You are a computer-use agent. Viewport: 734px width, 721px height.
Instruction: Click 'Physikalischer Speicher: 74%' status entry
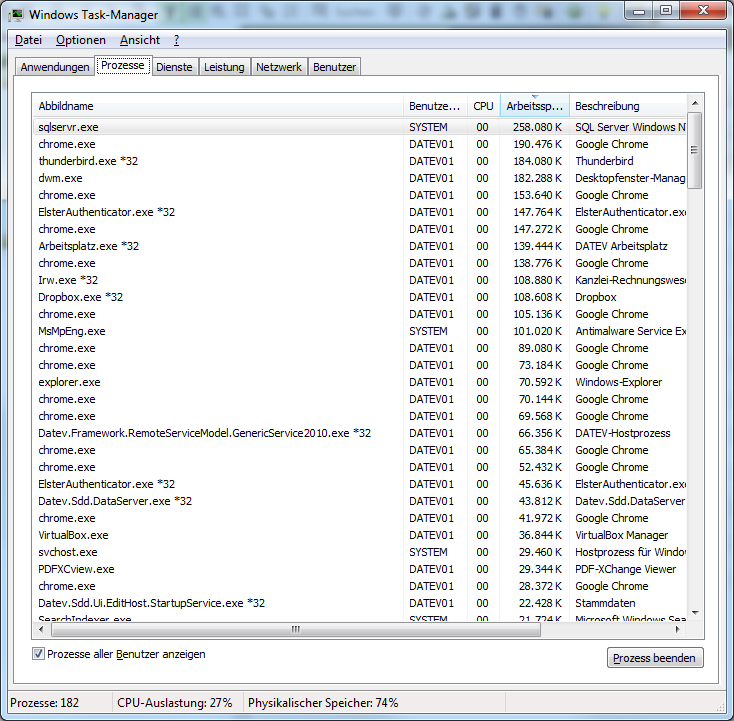(323, 703)
